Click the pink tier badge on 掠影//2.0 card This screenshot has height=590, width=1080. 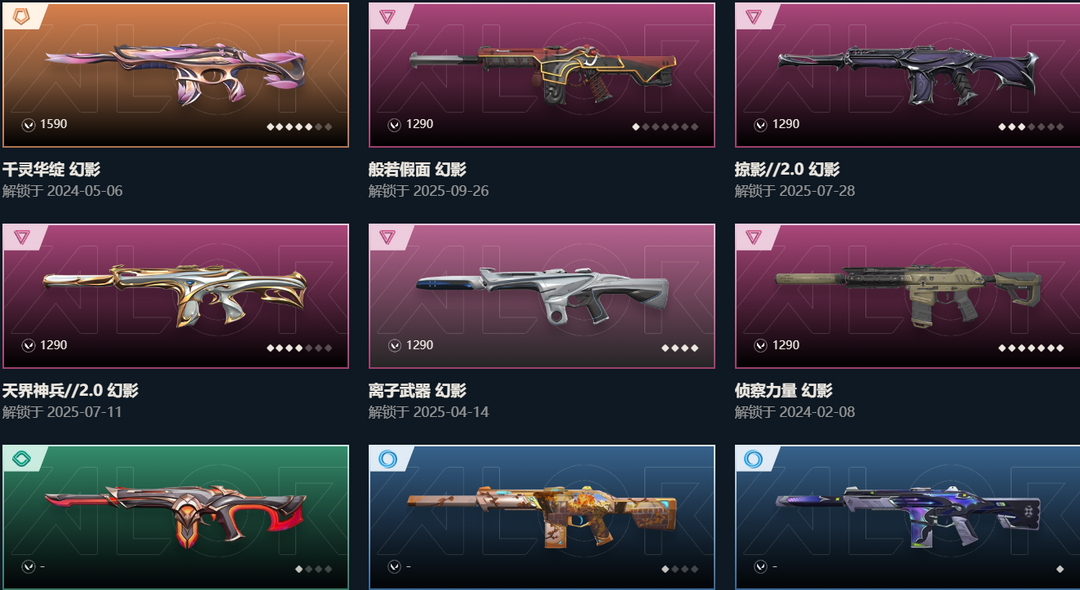[x=754, y=16]
